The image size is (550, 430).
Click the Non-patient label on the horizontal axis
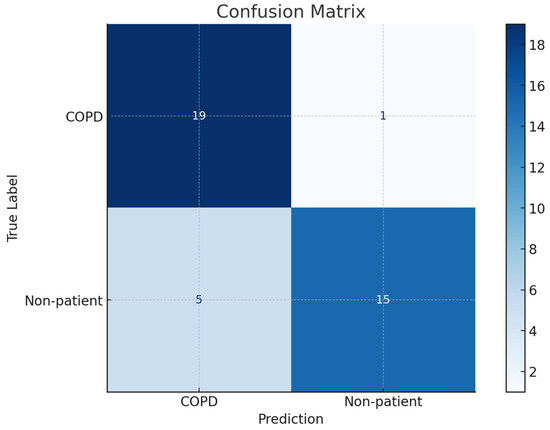(383, 402)
